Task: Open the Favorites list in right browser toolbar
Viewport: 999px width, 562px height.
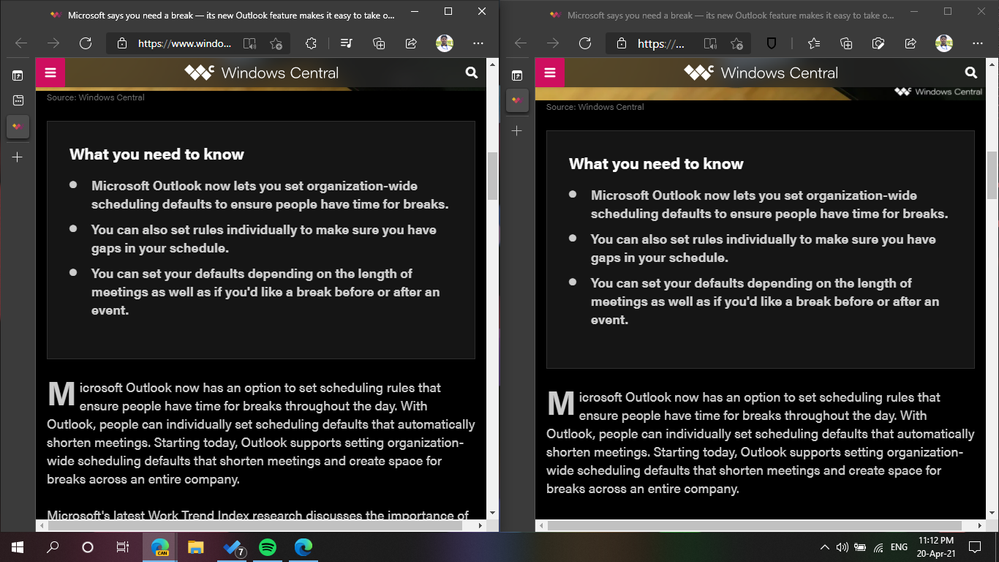Action: click(814, 43)
